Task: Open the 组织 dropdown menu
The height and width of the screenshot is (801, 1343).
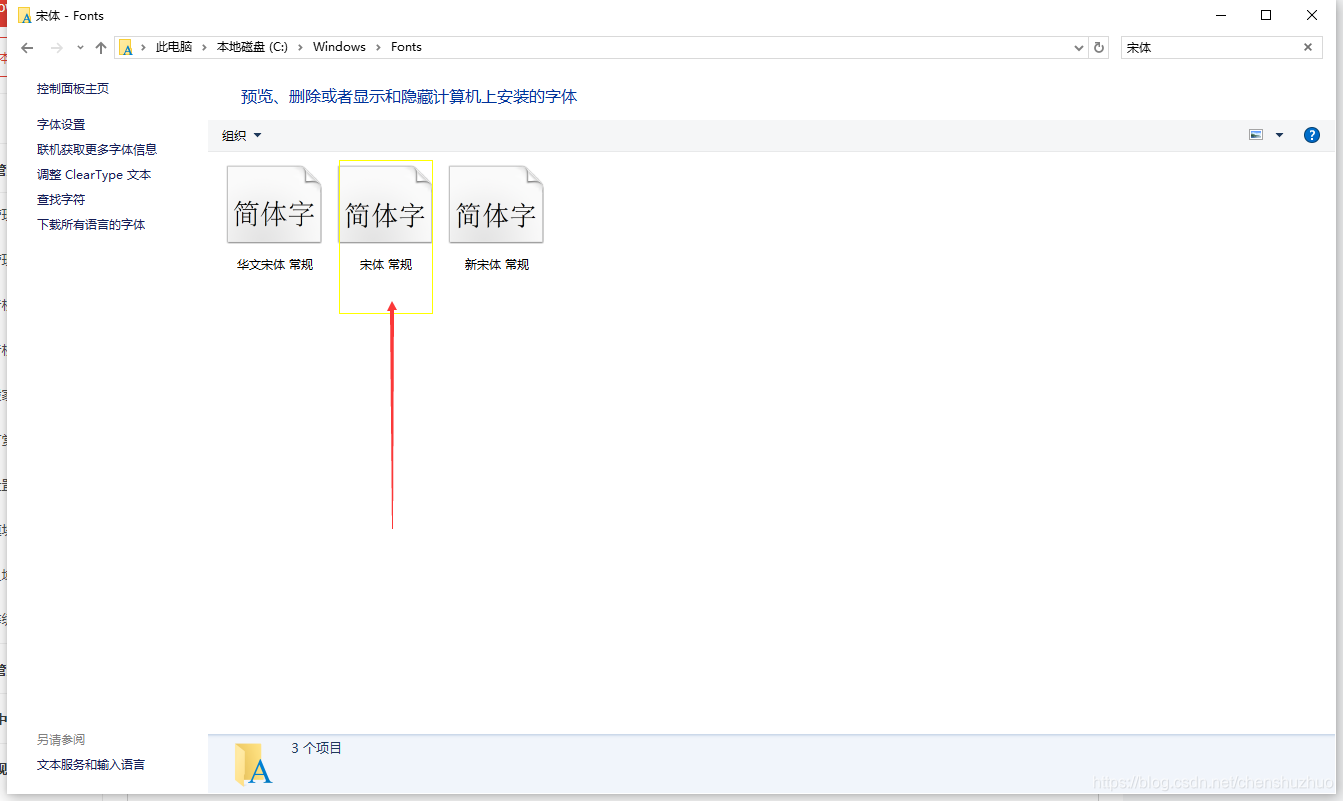Action: pyautogui.click(x=241, y=136)
